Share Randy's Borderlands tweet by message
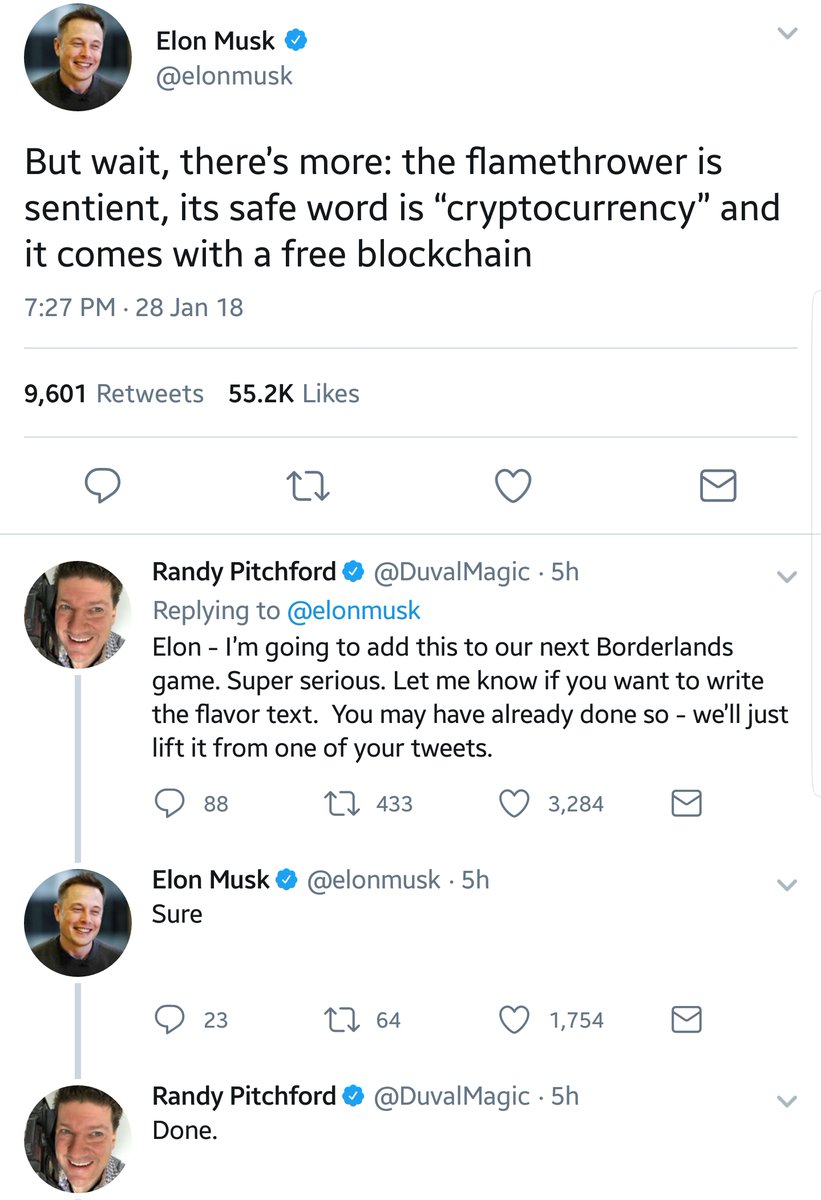Image resolution: width=821 pixels, height=1200 pixels. click(686, 803)
